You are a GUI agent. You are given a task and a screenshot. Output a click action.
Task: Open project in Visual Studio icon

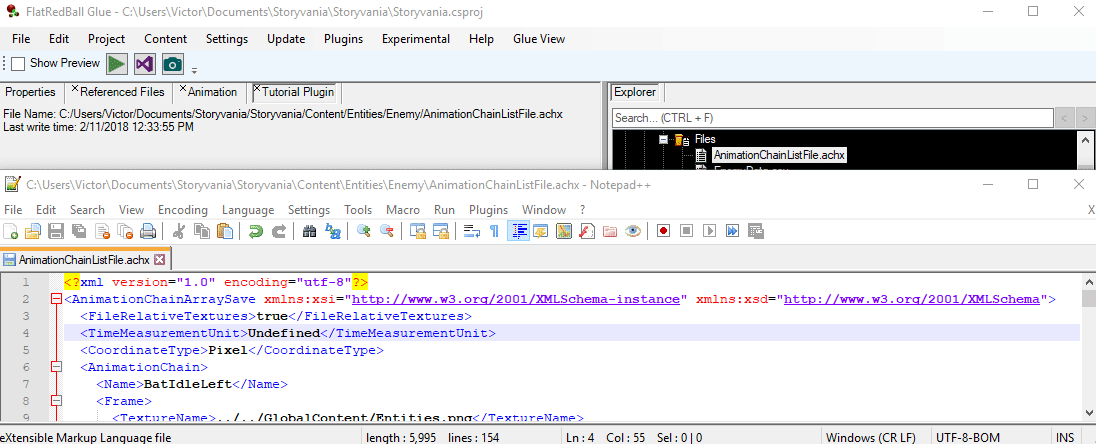(x=145, y=64)
